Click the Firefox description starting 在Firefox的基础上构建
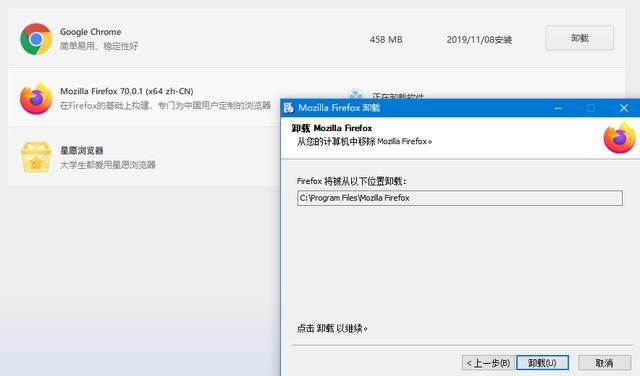This screenshot has width=640, height=376. pyautogui.click(x=165, y=106)
